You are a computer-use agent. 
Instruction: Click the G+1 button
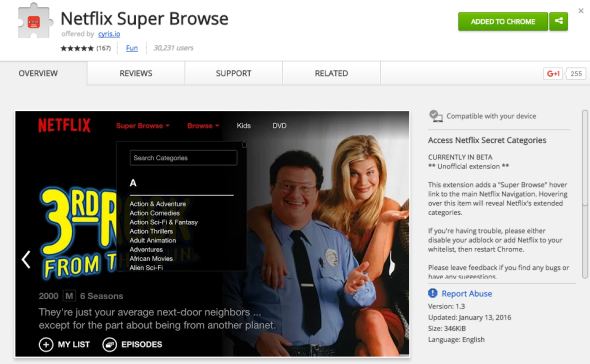point(553,73)
